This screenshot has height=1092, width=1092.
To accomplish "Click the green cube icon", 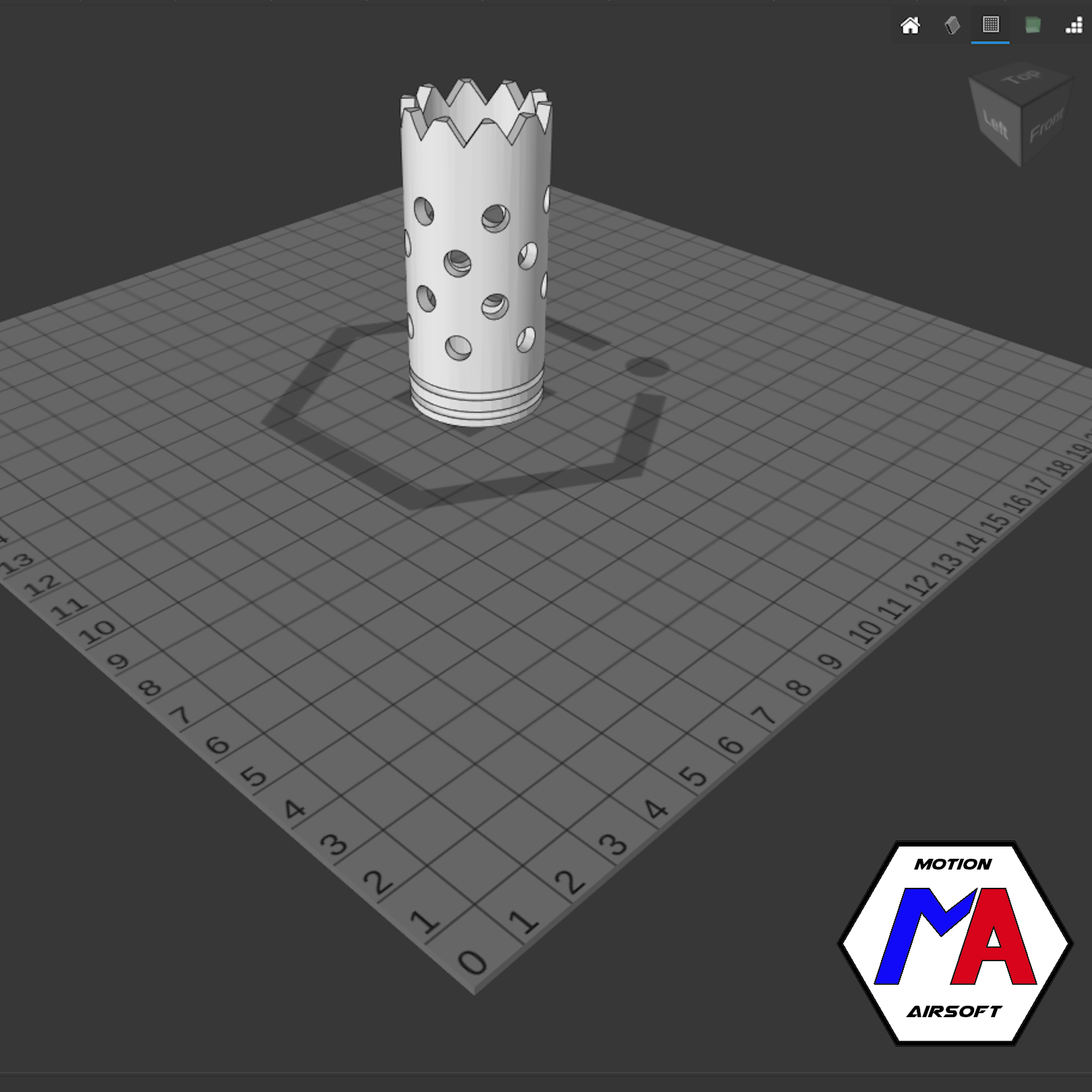I will click(1032, 26).
